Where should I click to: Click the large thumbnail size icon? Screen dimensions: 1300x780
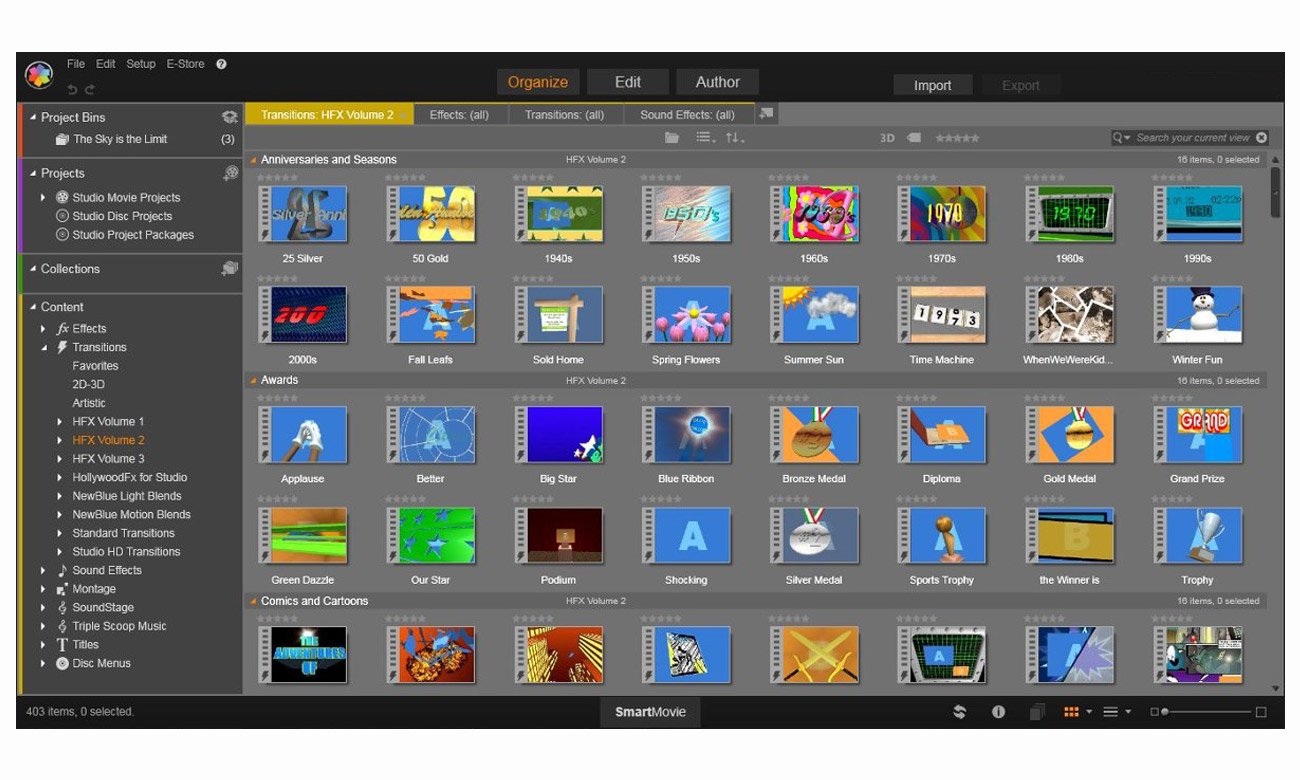pyautogui.click(x=1261, y=712)
